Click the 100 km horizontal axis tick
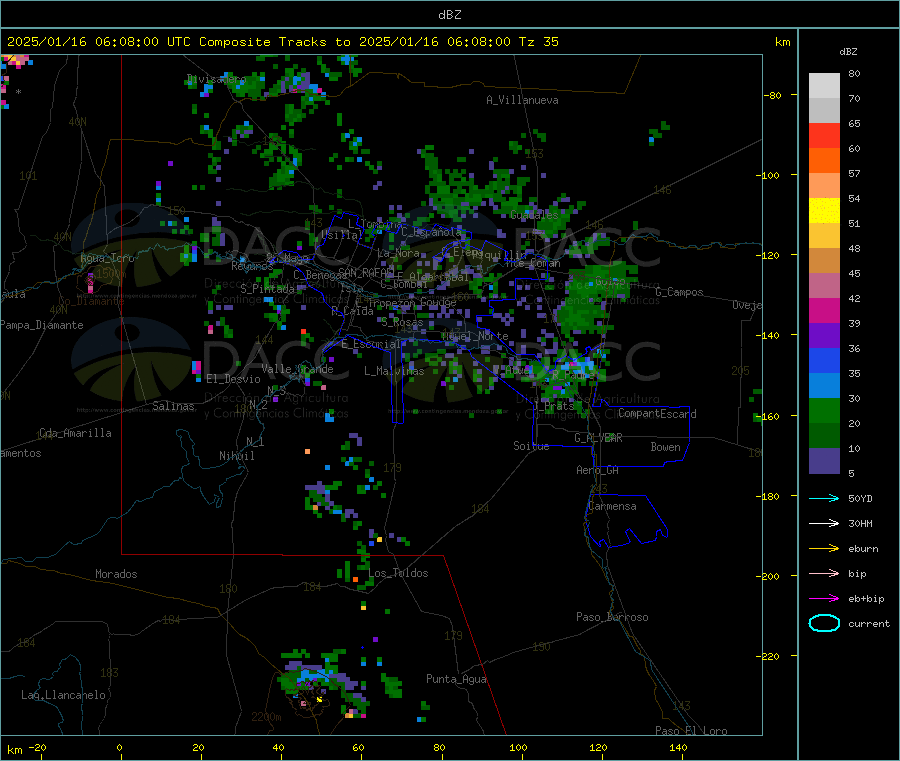Screen dimensions: 900x761 [x=518, y=748]
